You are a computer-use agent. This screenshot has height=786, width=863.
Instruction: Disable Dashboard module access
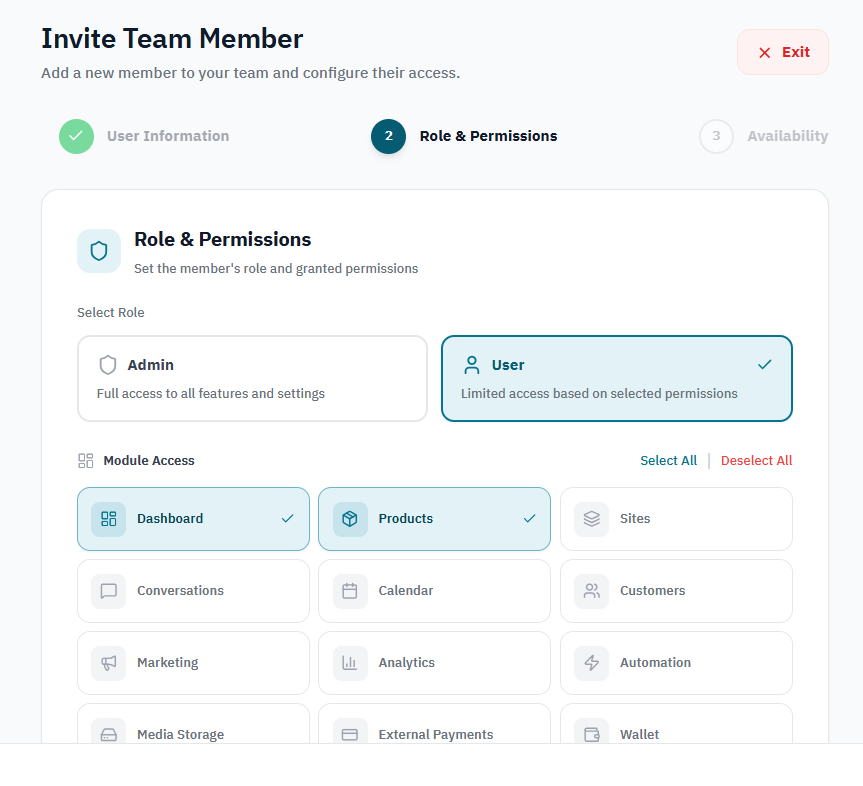(x=193, y=518)
